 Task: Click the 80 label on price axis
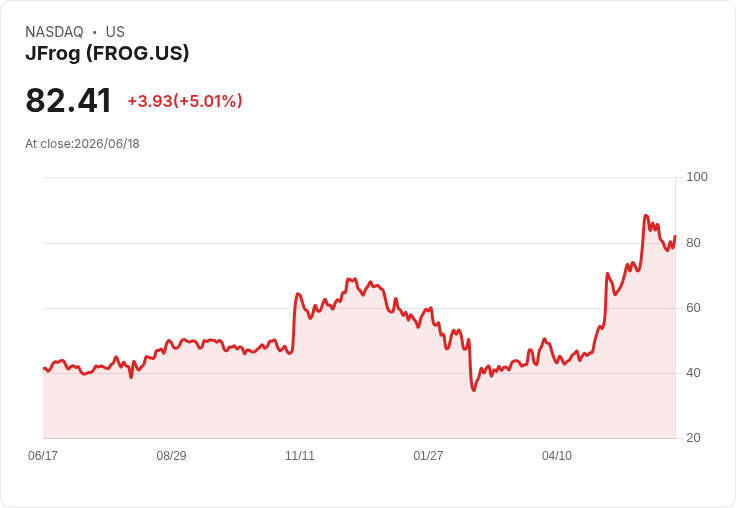(x=693, y=243)
